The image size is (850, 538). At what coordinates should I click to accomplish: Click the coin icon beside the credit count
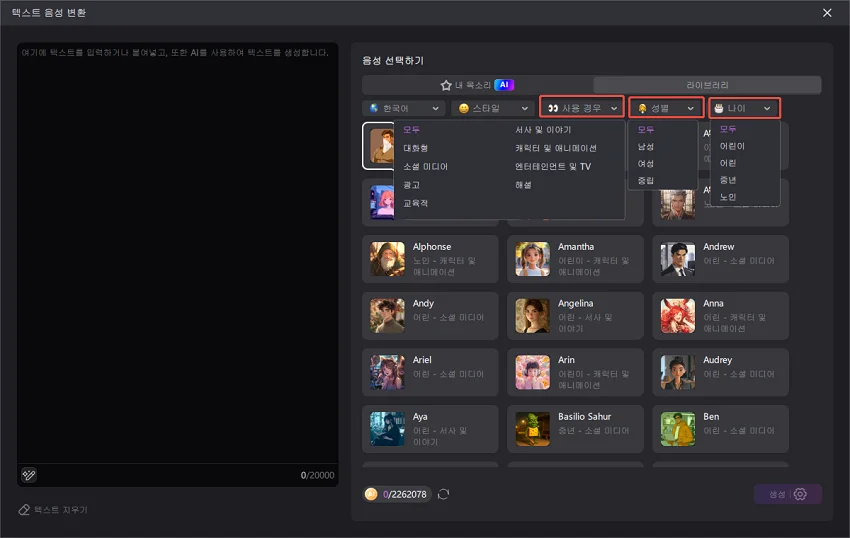[x=371, y=494]
